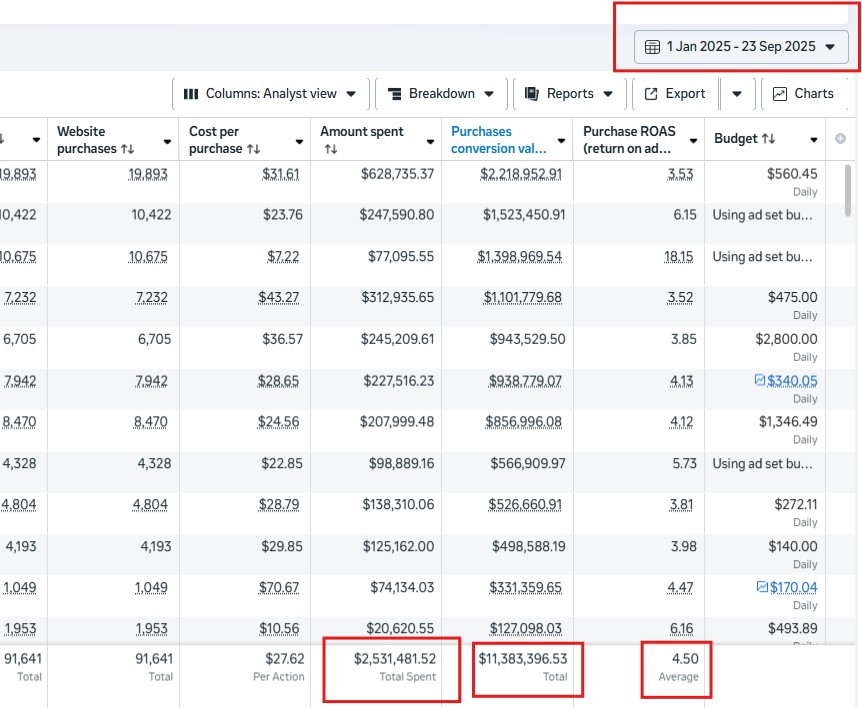Click the $2,531,481.52 Total Spent cell

click(395, 659)
